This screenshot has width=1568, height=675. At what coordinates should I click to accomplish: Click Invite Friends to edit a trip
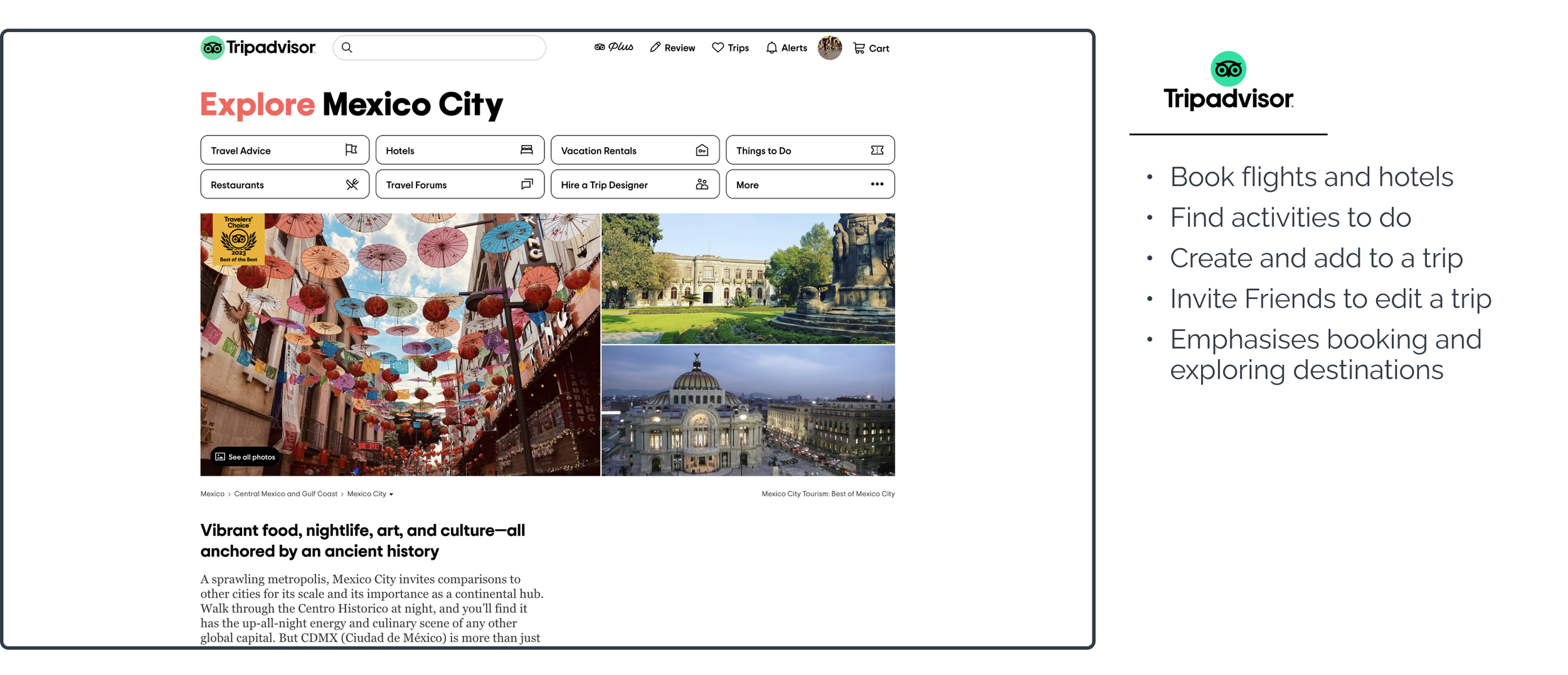[1331, 299]
